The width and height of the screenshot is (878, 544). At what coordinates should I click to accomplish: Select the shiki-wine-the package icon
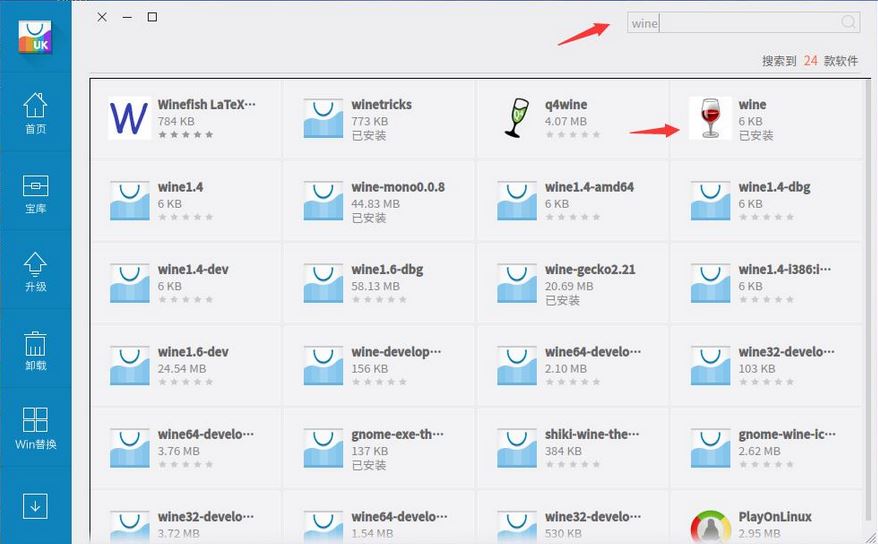517,448
